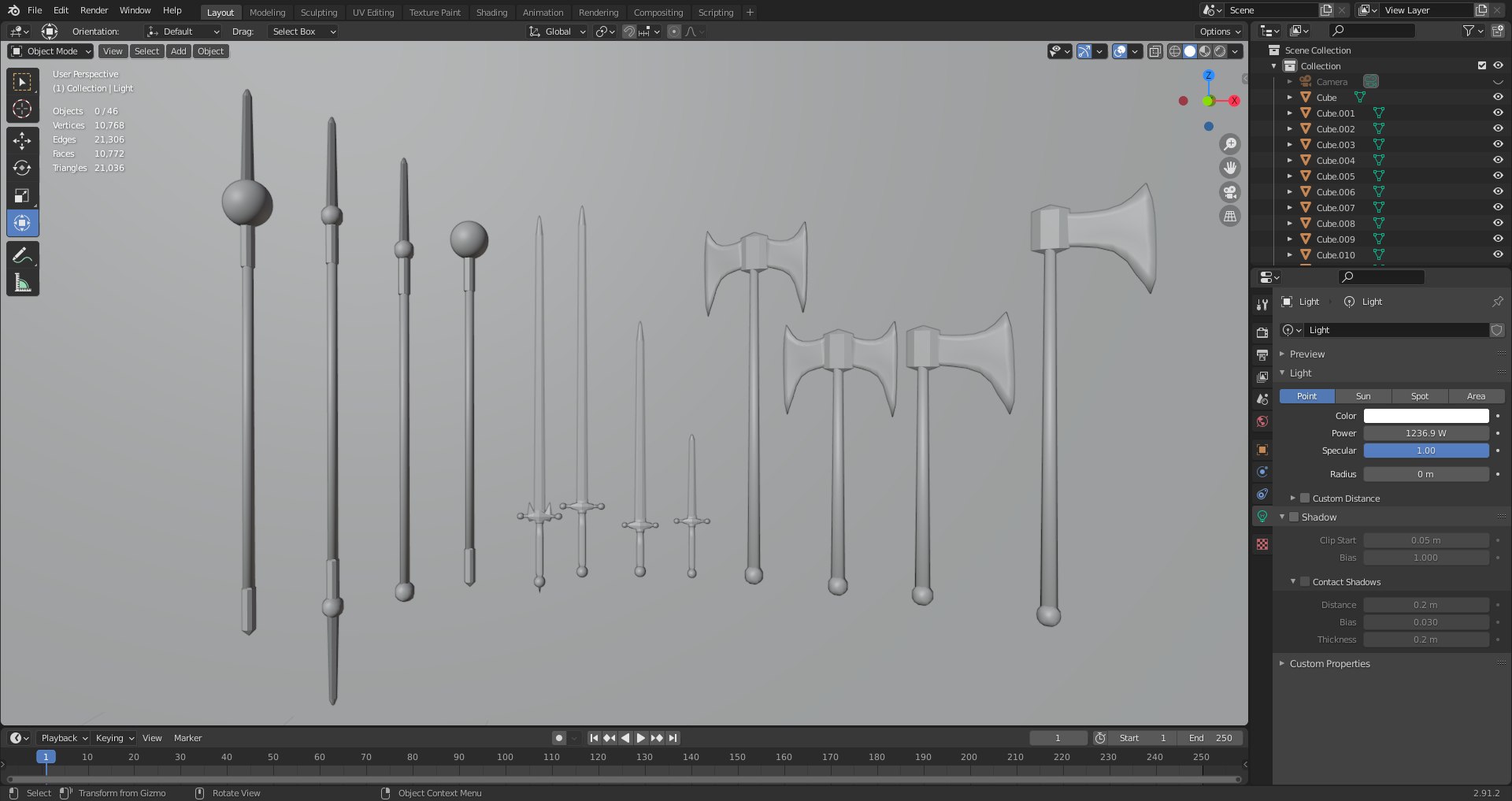Open Drag Select Box dropdown
This screenshot has height=801, width=1512.
(x=302, y=32)
